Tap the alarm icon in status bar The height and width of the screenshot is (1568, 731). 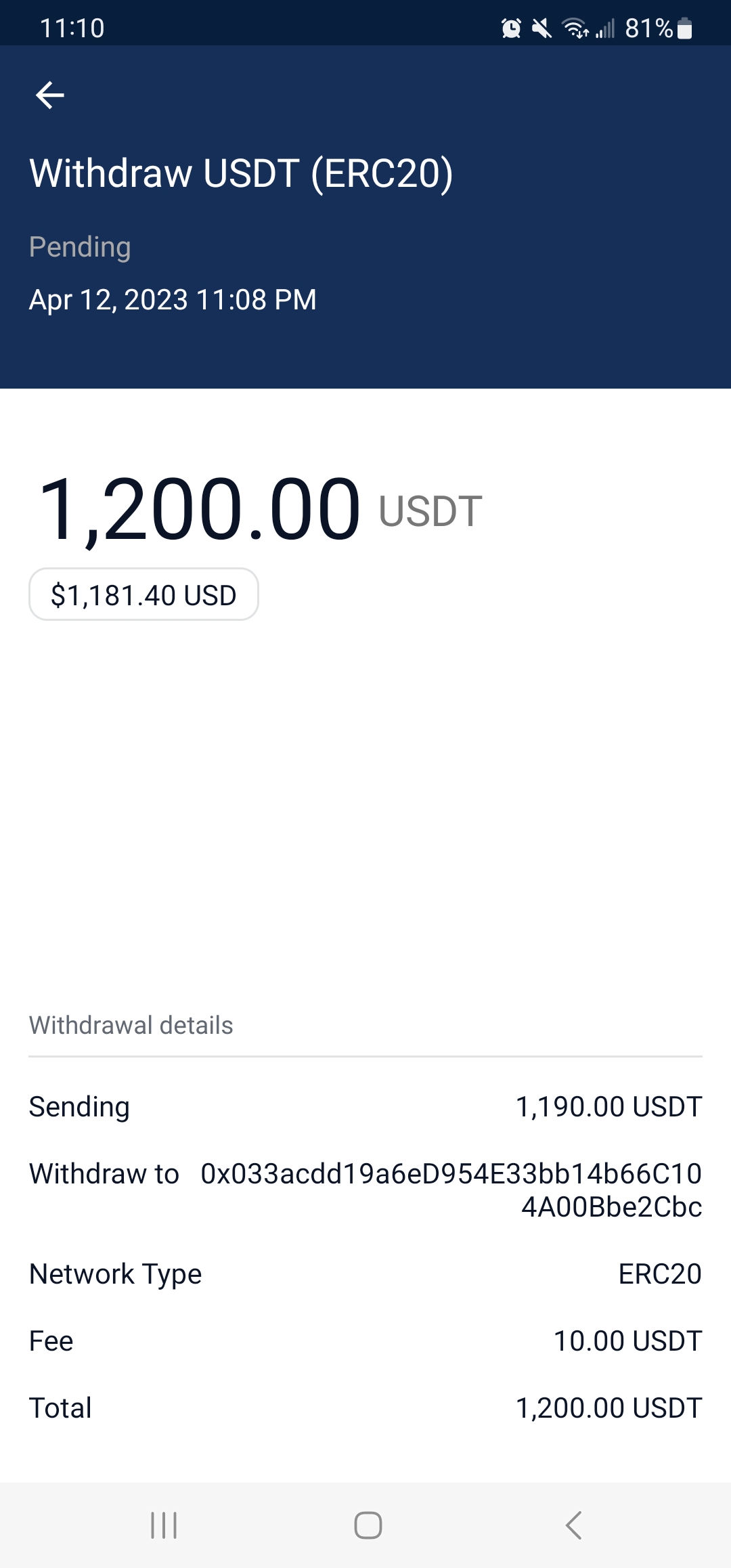pyautogui.click(x=511, y=28)
